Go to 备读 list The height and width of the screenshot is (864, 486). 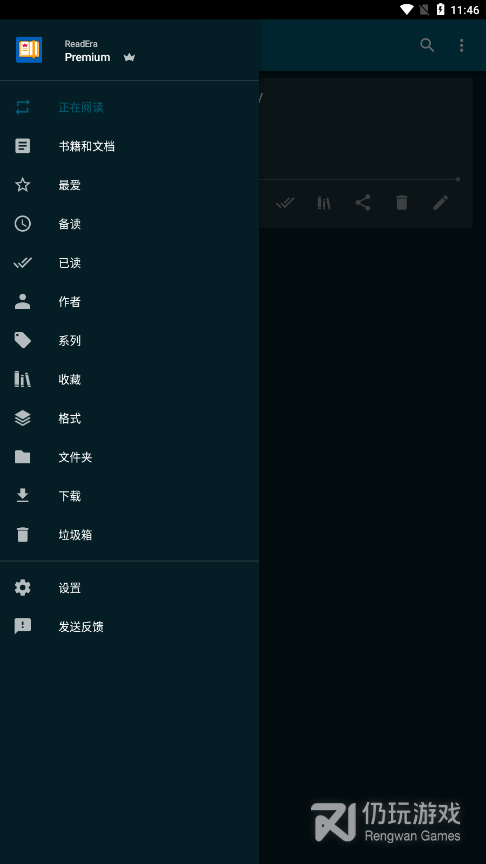[129, 224]
